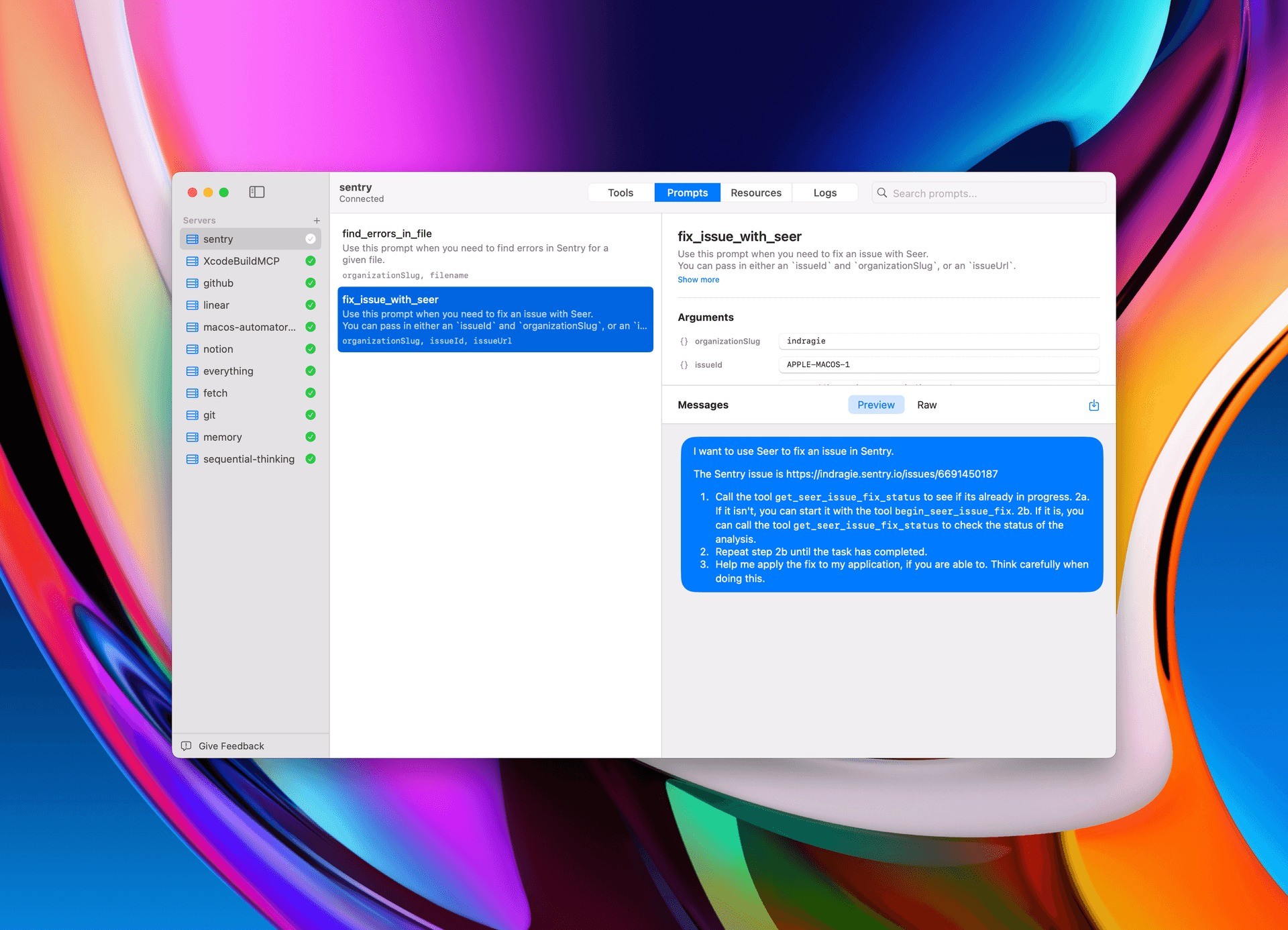The width and height of the screenshot is (1288, 930).
Task: Click the github server icon
Action: point(192,282)
